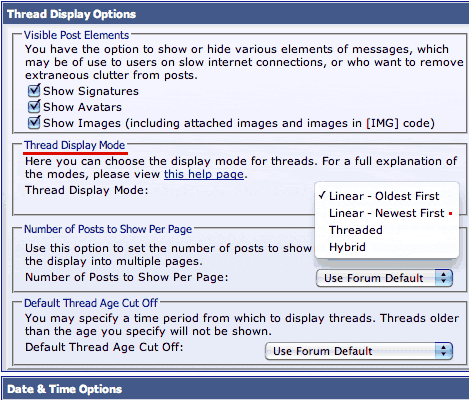Open Thread Age Cut Off Use Forum Default dropdown
469x400 pixels.
pos(359,351)
